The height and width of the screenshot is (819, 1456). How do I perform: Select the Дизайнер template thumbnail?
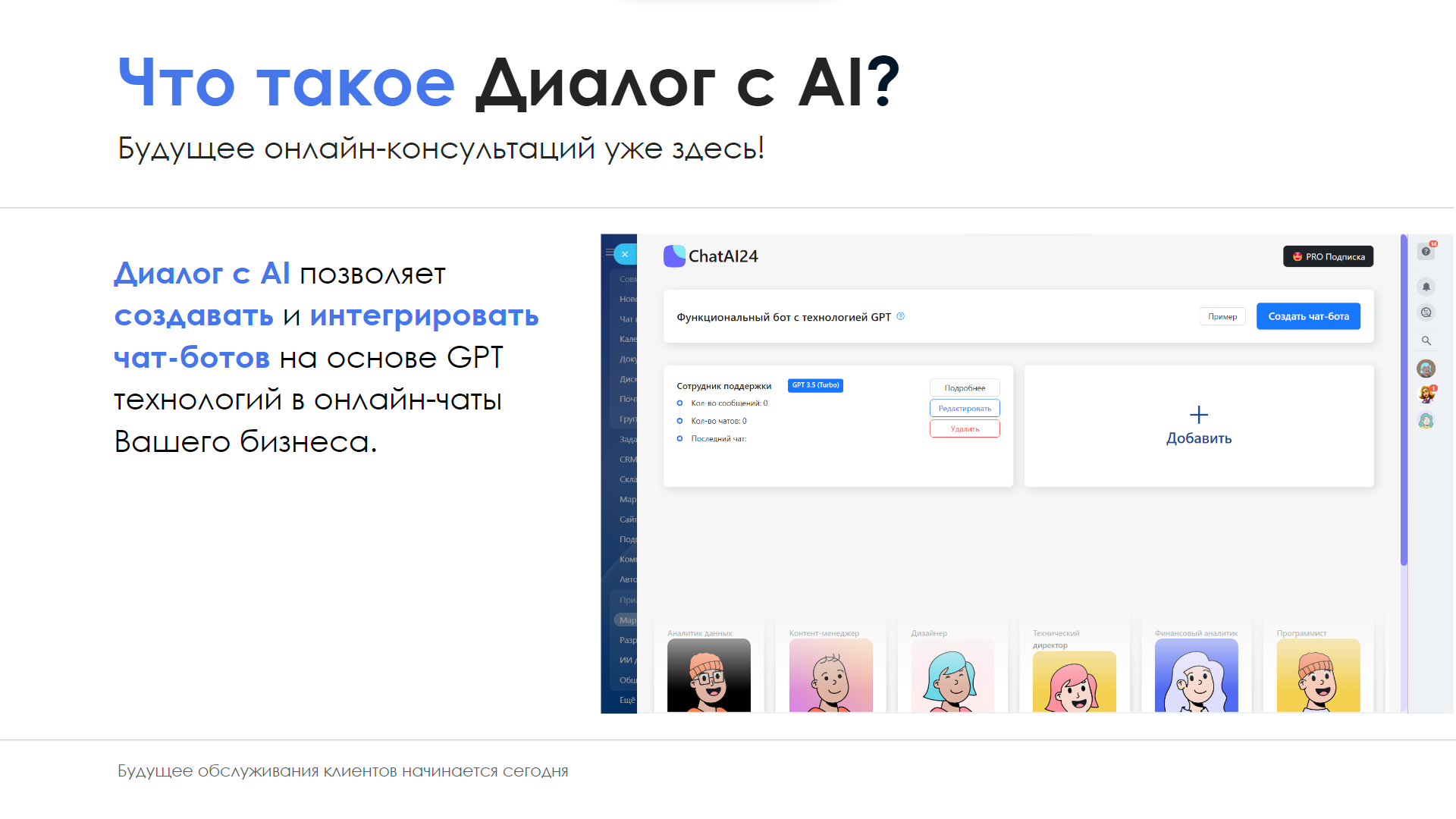[952, 675]
